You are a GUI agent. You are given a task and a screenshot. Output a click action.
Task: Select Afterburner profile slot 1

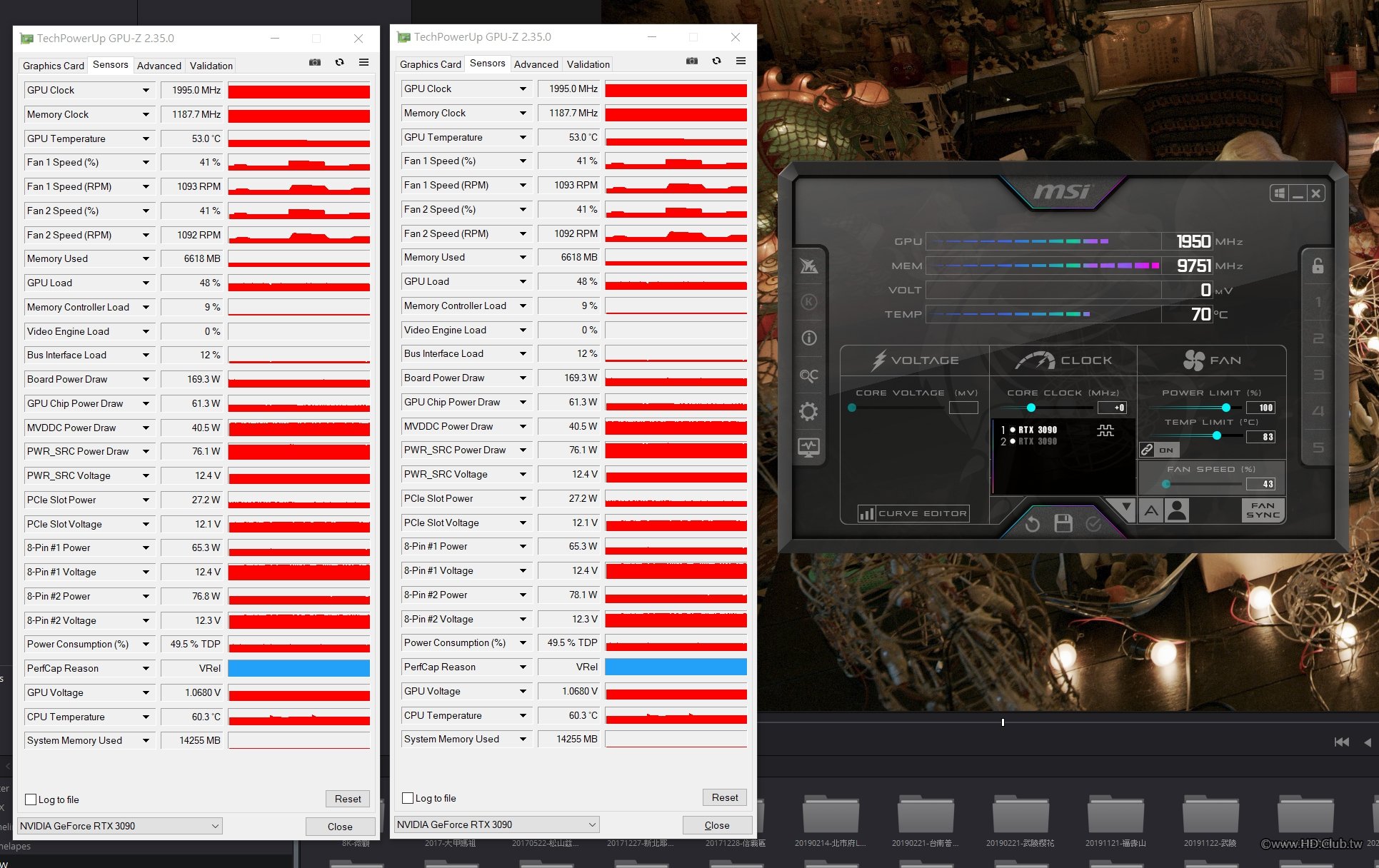point(1318,302)
